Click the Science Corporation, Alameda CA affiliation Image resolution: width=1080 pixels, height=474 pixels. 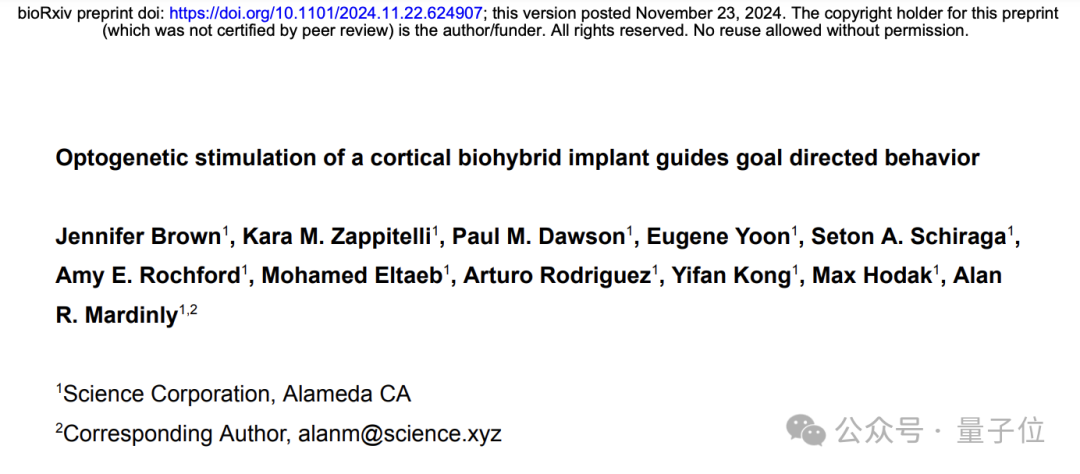point(236,394)
